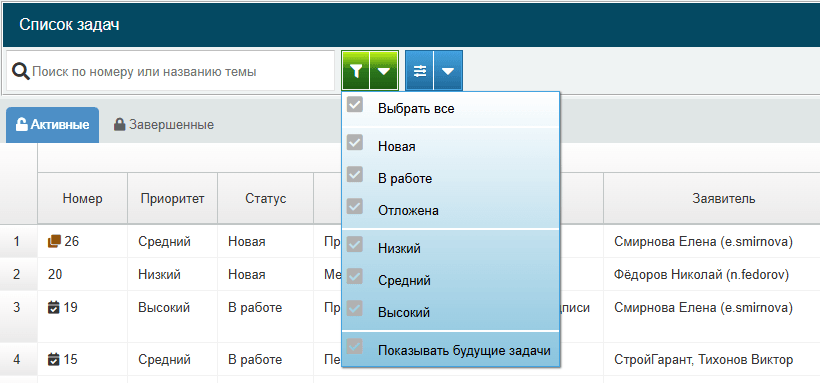
Task: Open the blue settings dropdown arrow
Action: (x=448, y=71)
